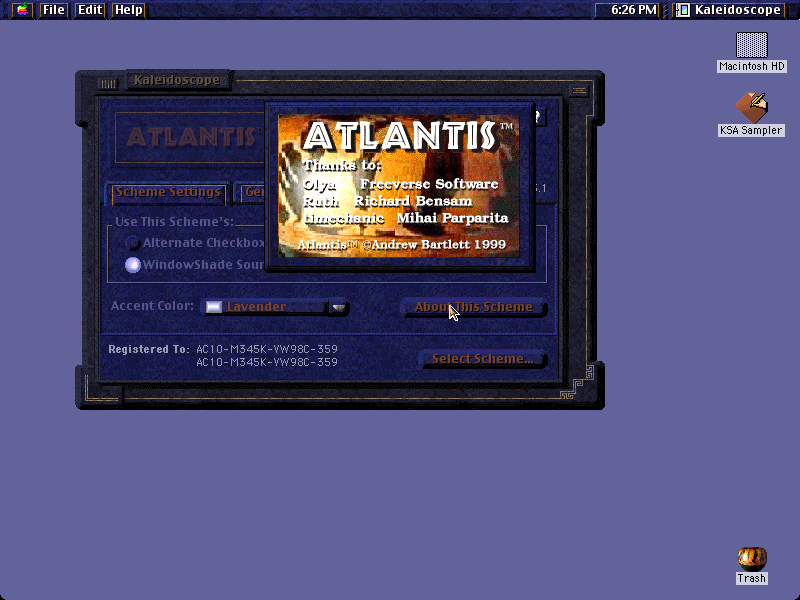Click the Kaleidoscope window title text
This screenshot has height=600, width=800.
(x=177, y=80)
